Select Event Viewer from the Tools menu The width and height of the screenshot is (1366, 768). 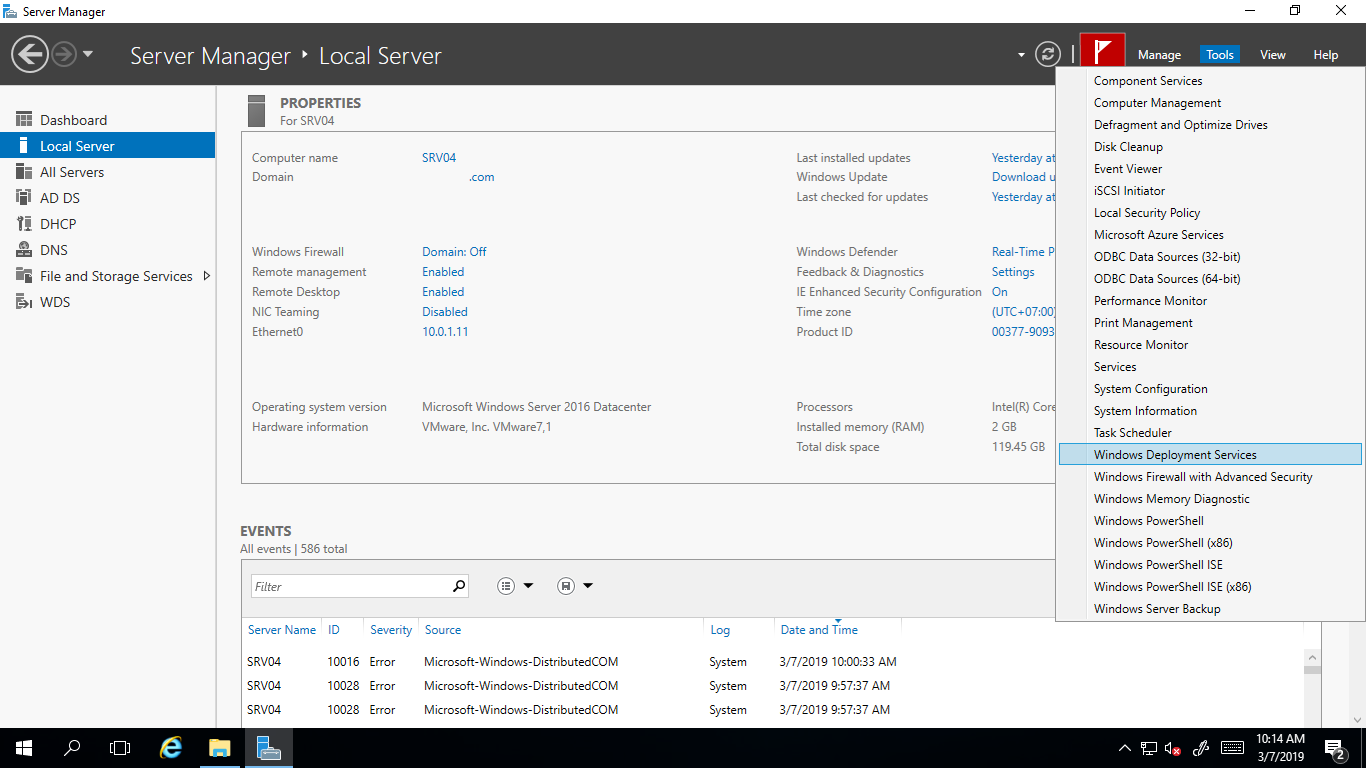pyautogui.click(x=1129, y=168)
